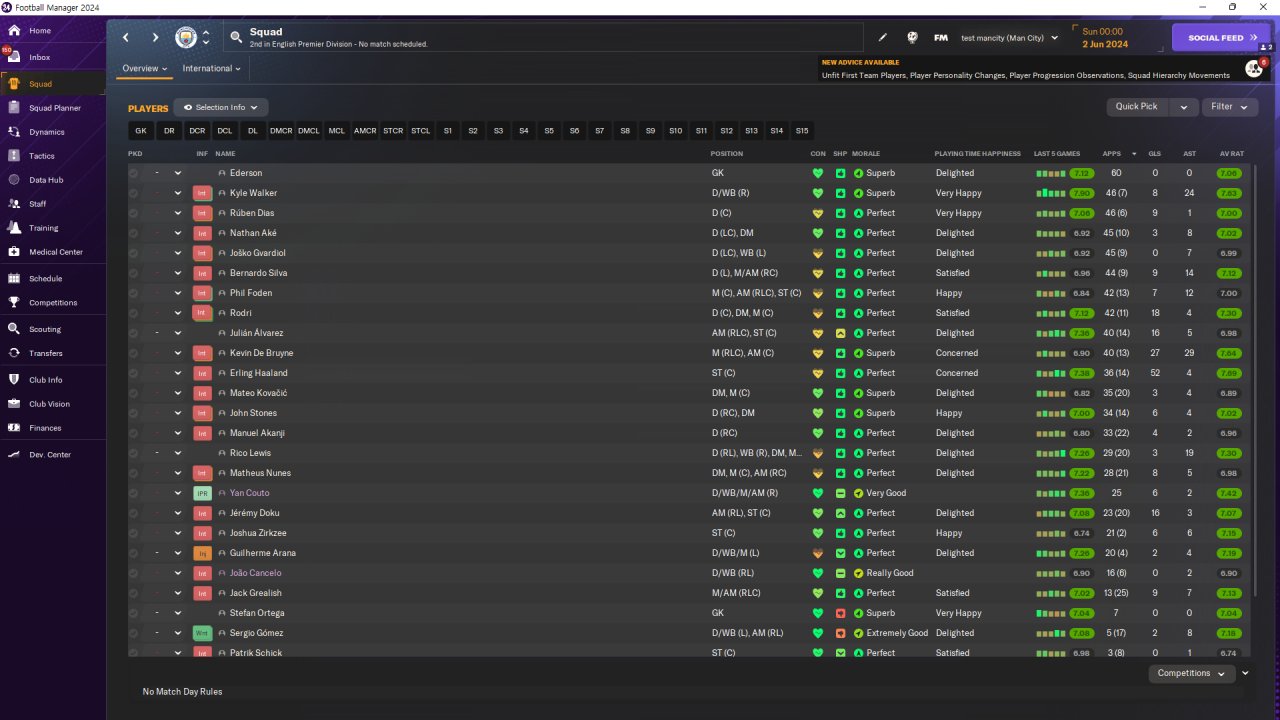Open the Medical Center
1280x720 pixels.
56,252
